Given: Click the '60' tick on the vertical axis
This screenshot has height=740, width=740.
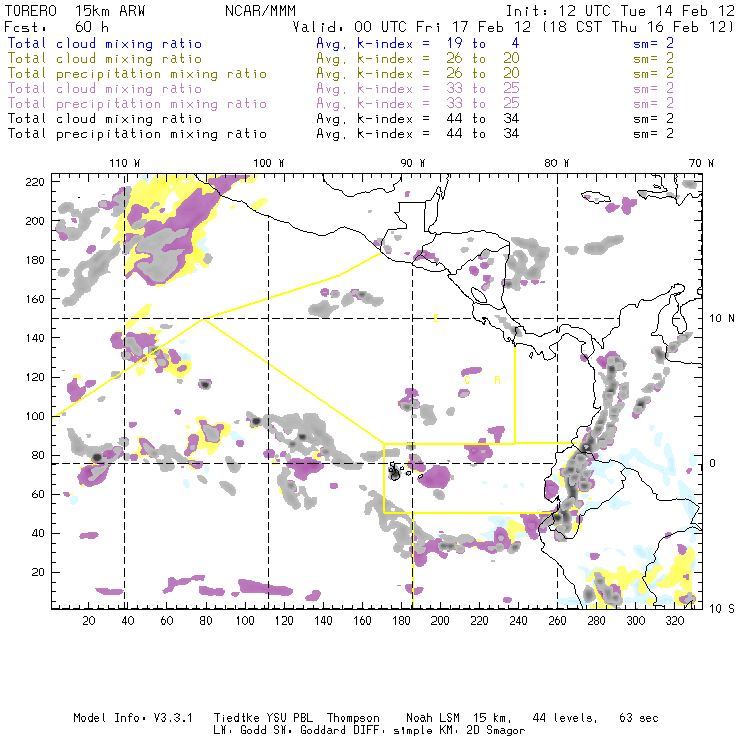Looking at the screenshot, I should (x=38, y=494).
